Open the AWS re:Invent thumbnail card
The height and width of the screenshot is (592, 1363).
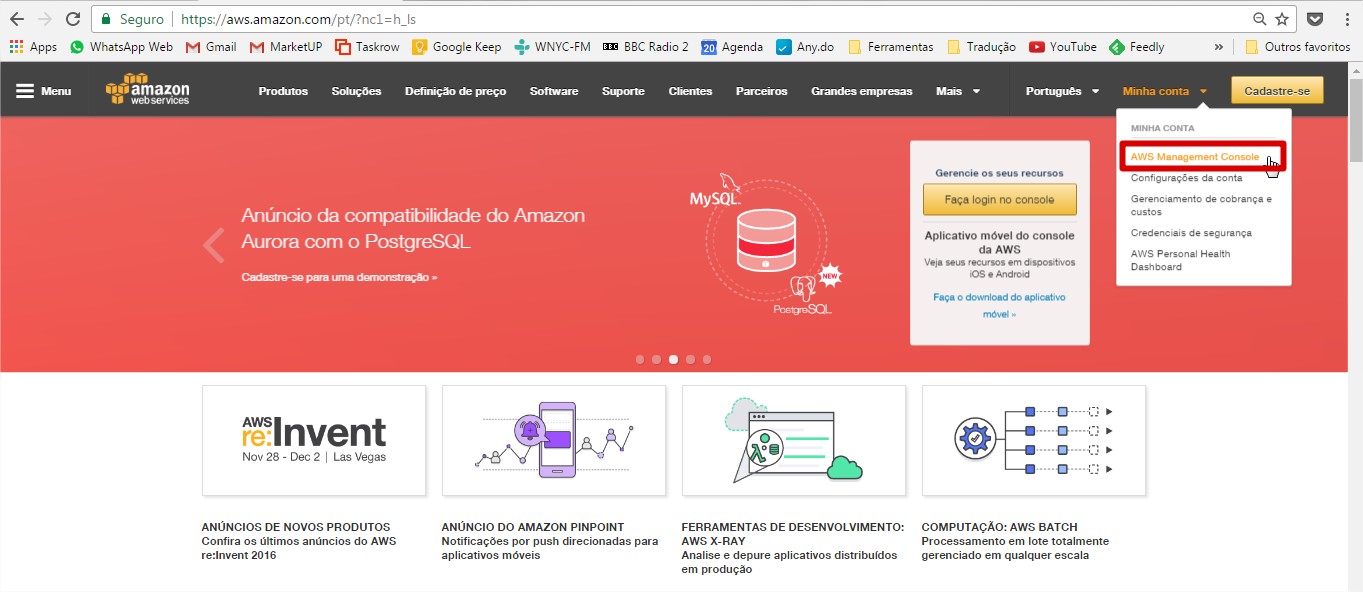click(314, 441)
